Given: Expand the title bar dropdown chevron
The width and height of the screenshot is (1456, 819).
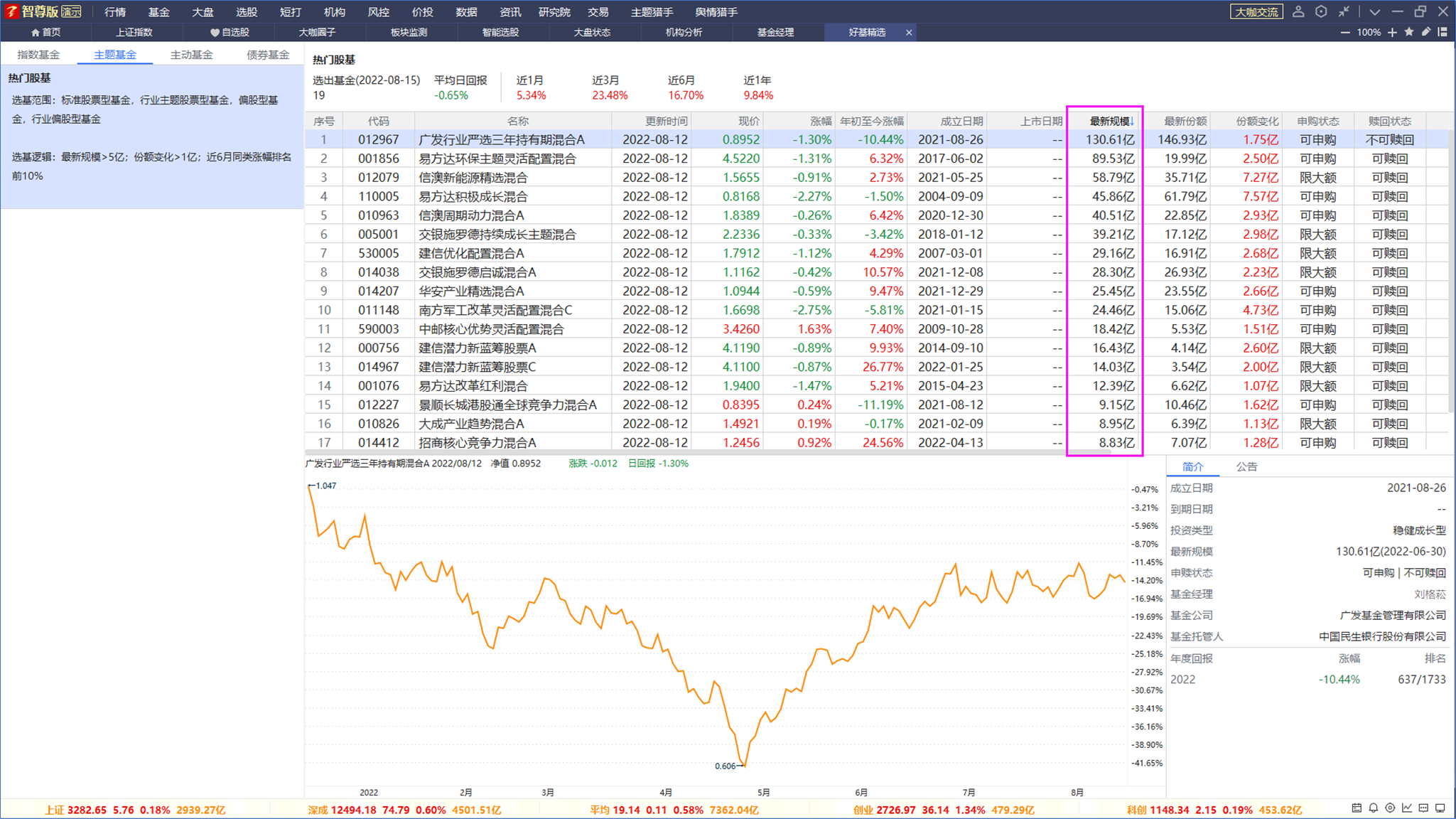Looking at the screenshot, I should [x=1375, y=12].
